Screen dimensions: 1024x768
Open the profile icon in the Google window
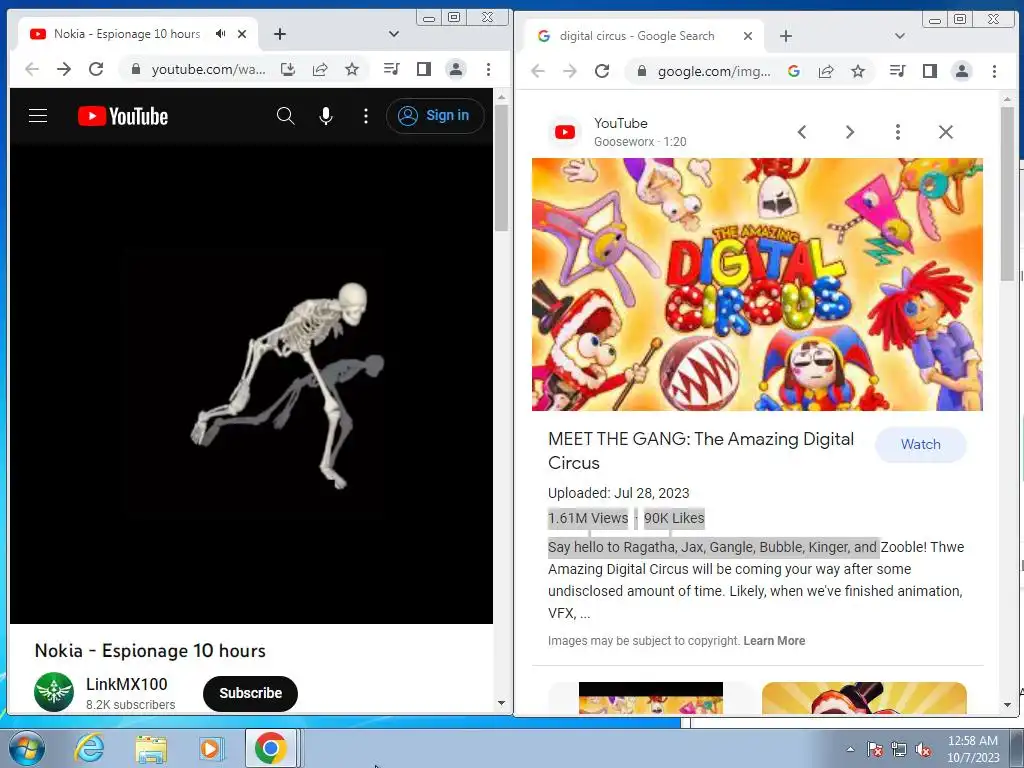[962, 71]
